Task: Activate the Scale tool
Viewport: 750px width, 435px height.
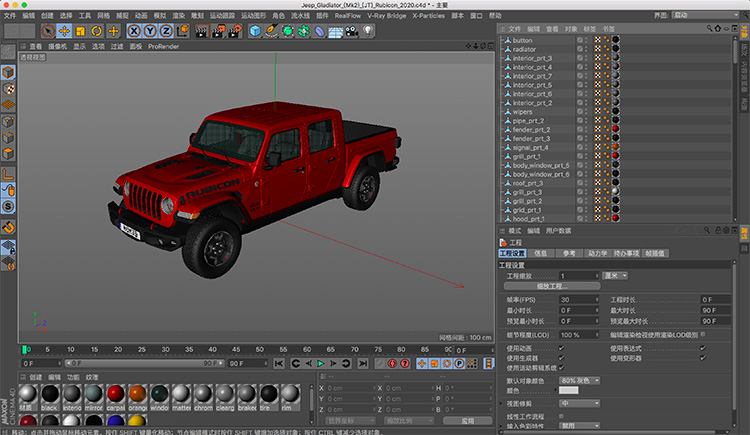Action: 80,31
